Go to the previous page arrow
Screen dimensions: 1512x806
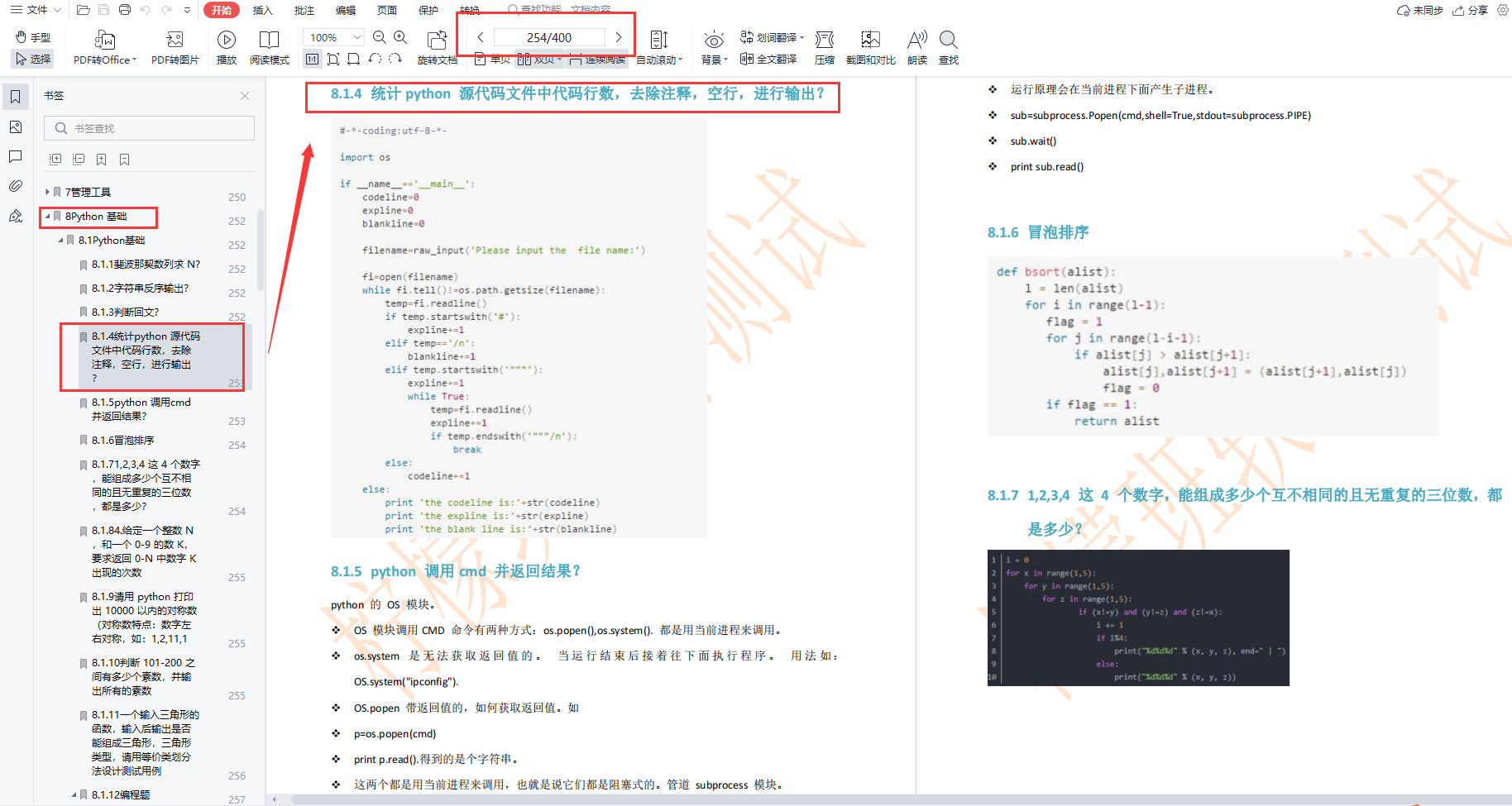(480, 37)
